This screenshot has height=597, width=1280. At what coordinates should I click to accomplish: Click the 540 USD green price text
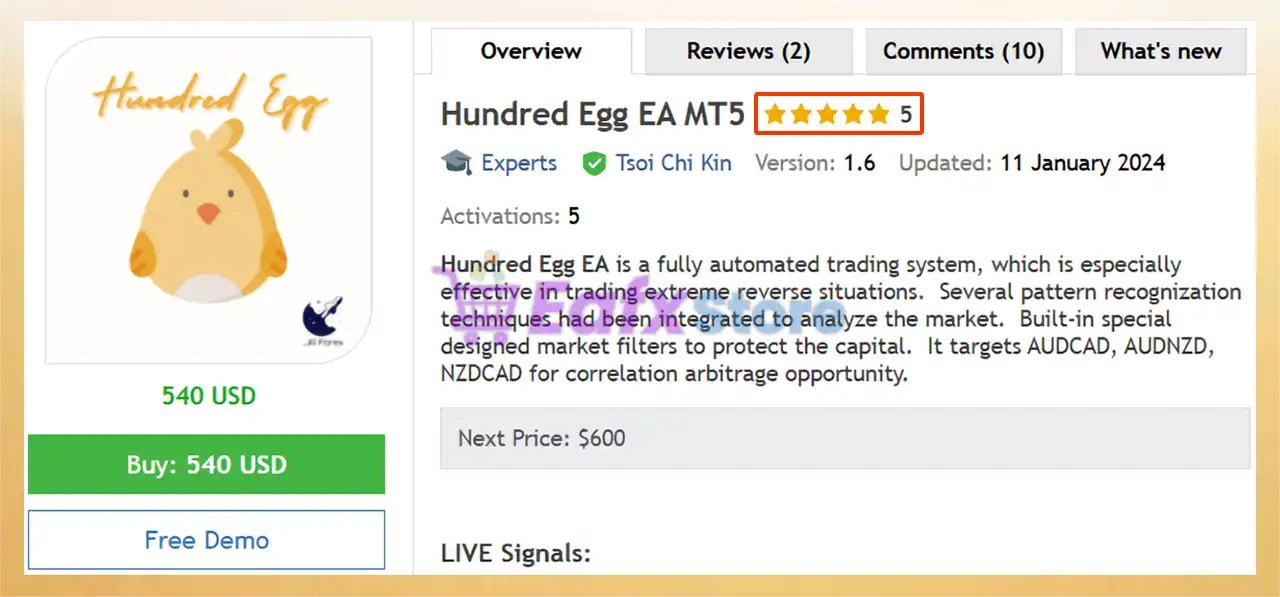(x=208, y=396)
